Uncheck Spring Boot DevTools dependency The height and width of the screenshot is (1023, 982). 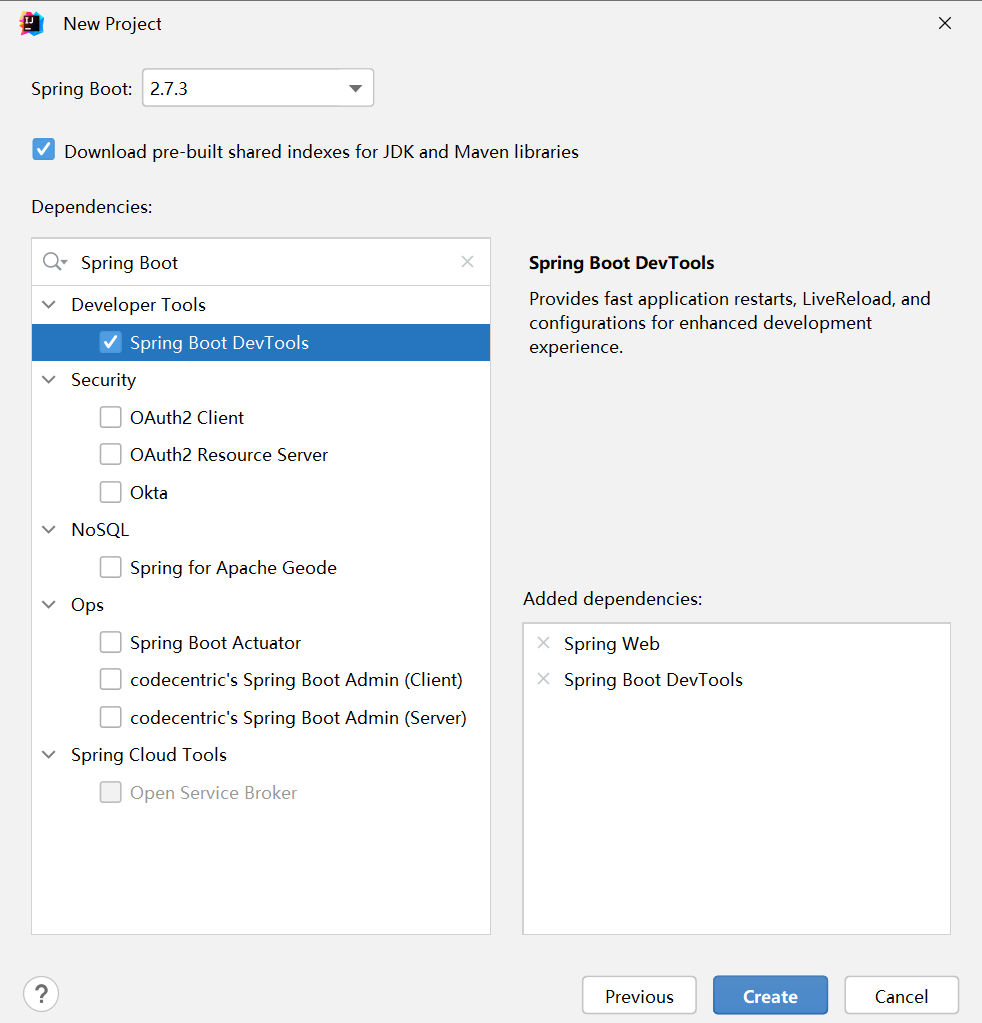coord(110,342)
